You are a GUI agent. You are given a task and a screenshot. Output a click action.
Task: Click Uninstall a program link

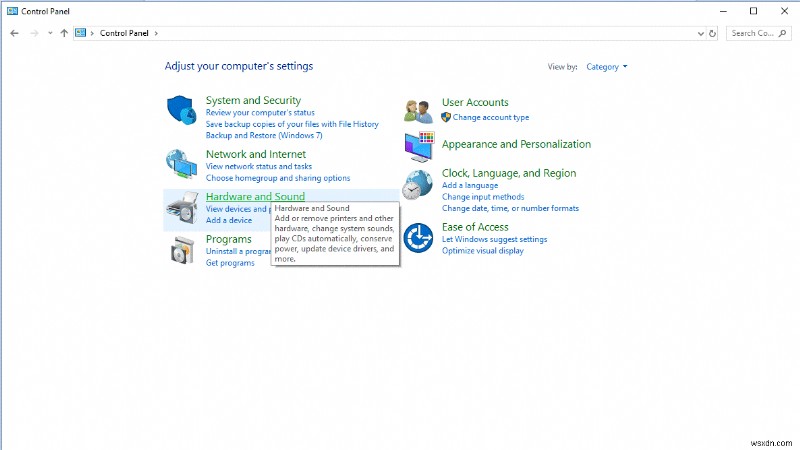pyautogui.click(x=238, y=252)
